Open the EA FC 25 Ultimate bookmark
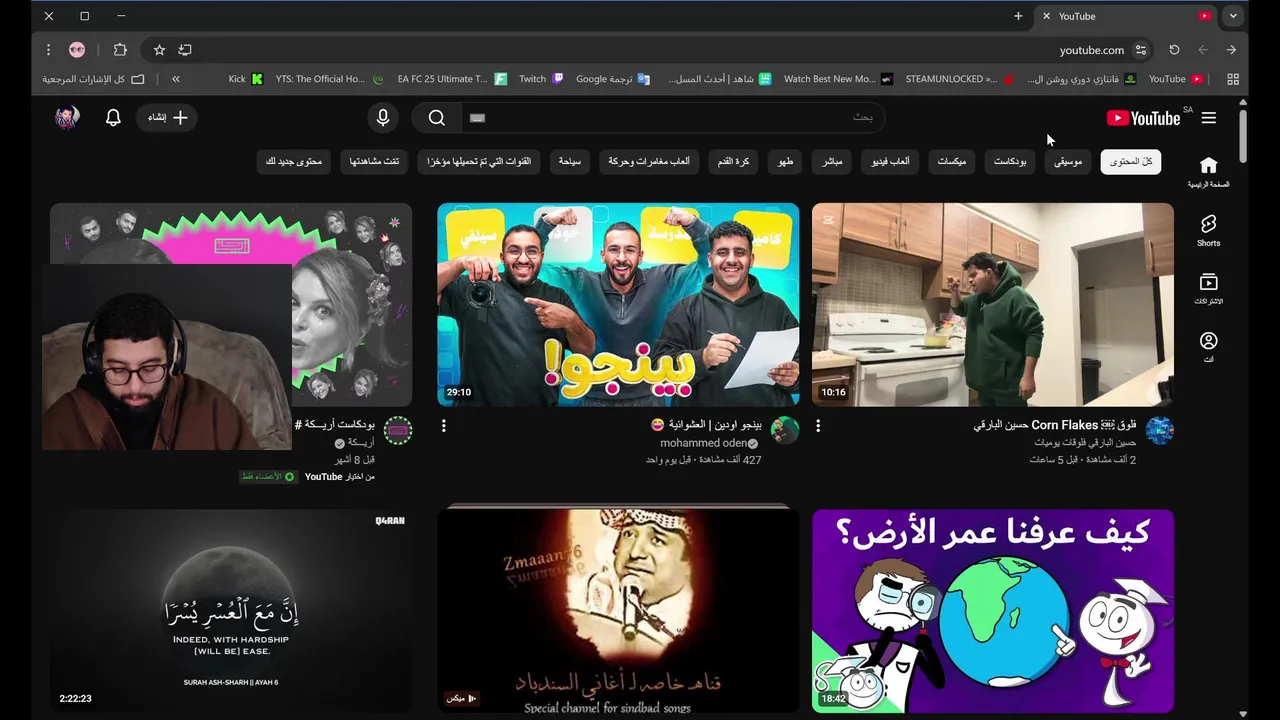The height and width of the screenshot is (720, 1280). 451,79
